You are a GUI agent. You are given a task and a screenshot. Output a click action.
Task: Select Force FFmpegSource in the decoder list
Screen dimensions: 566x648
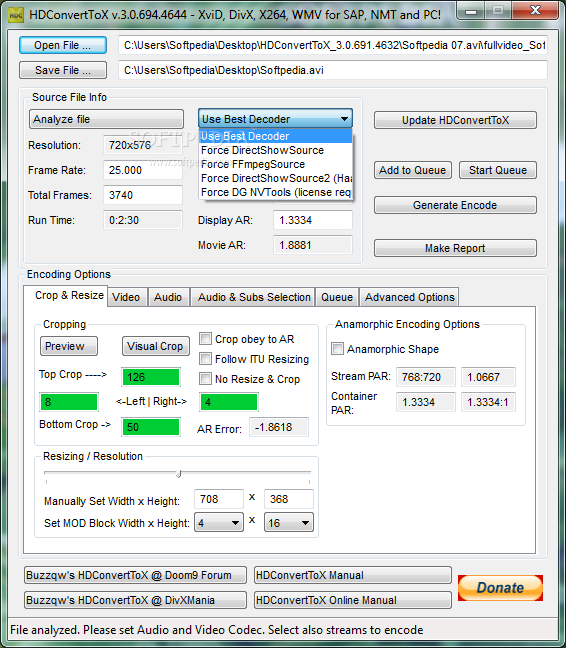point(275,164)
